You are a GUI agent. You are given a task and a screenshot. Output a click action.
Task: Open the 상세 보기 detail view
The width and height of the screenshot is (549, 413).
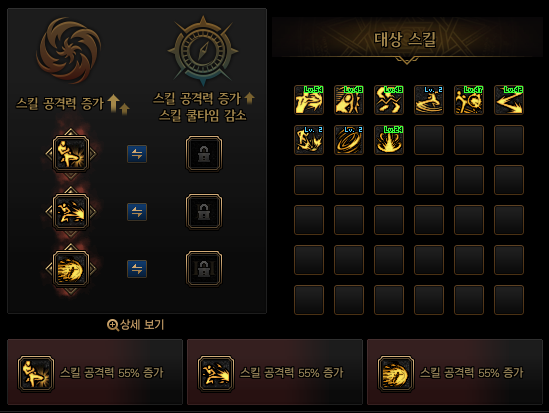click(142, 325)
